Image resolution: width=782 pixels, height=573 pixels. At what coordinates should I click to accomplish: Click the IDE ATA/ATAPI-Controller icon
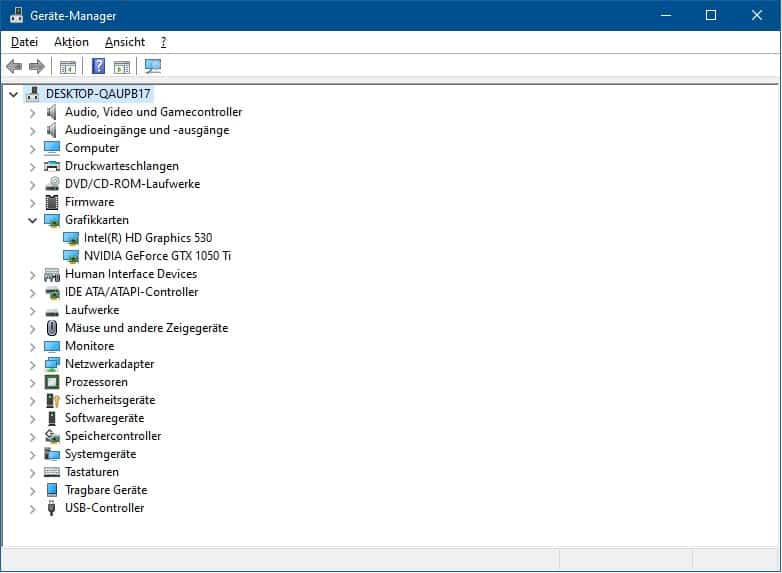(52, 293)
